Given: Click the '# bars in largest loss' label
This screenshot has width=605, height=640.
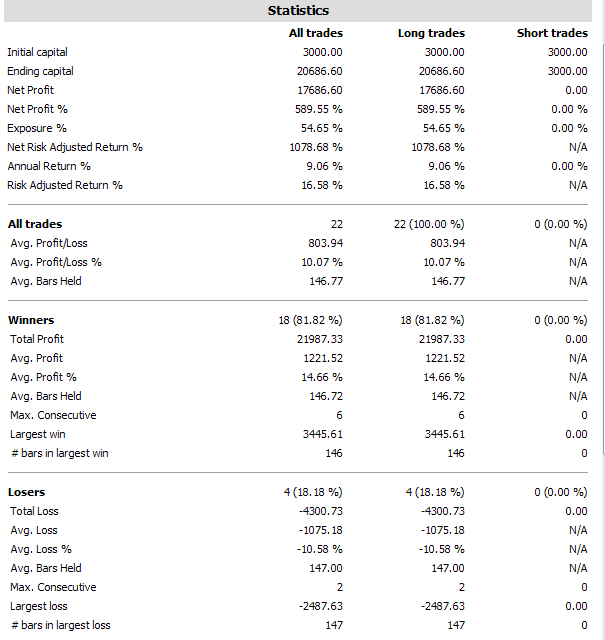Looking at the screenshot, I should pos(60,625).
